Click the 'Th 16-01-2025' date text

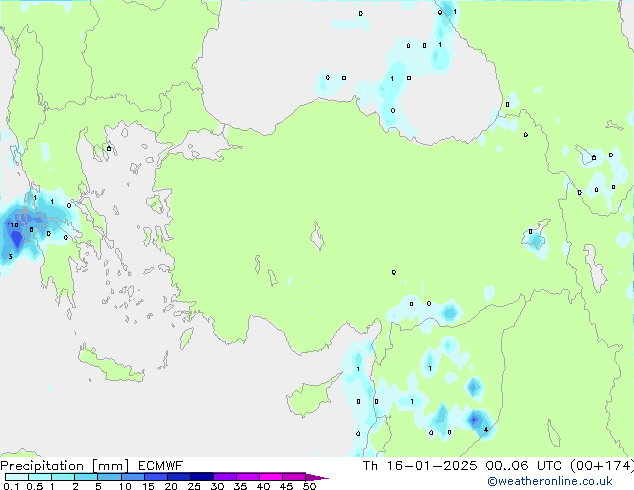pos(420,466)
